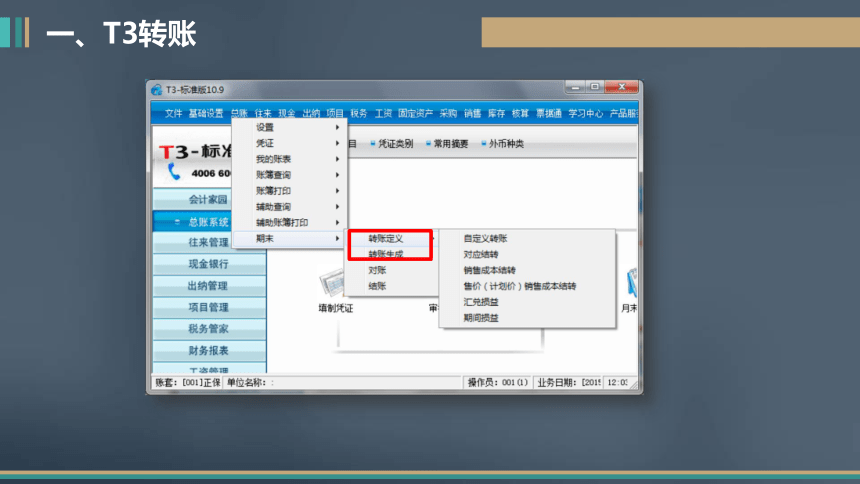This screenshot has height=484, width=860.
Task: Open the 出纳 menu
Action: [x=311, y=113]
